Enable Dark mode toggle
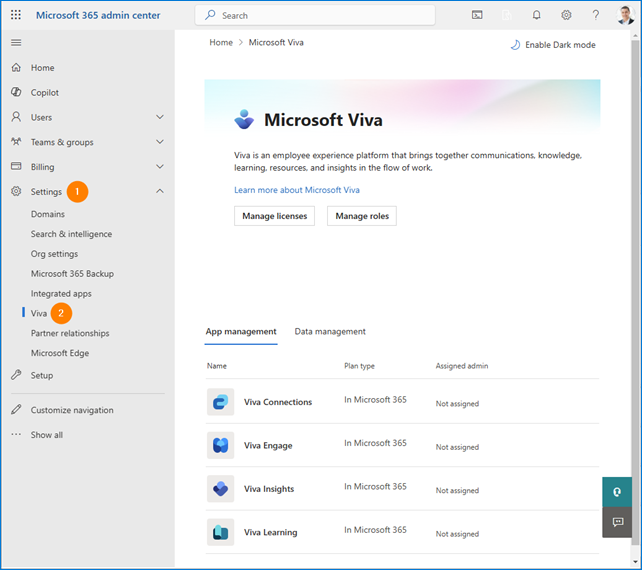 coord(553,45)
